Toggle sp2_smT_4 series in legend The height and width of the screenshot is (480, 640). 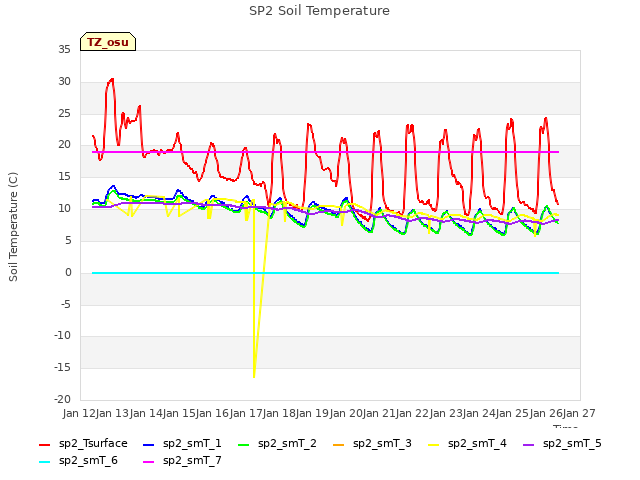click(467, 444)
